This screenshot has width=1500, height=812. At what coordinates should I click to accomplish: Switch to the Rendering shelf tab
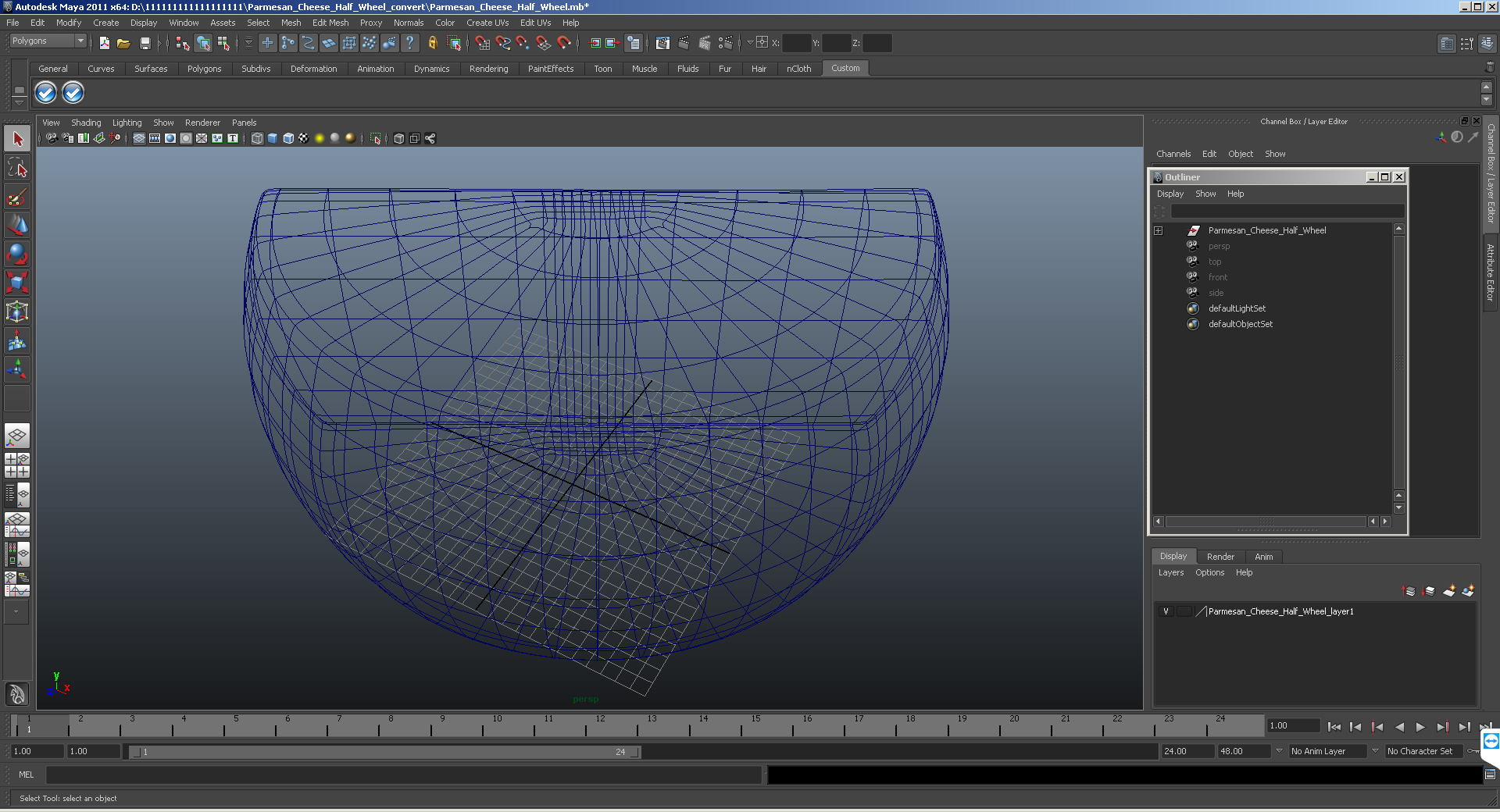click(x=488, y=69)
